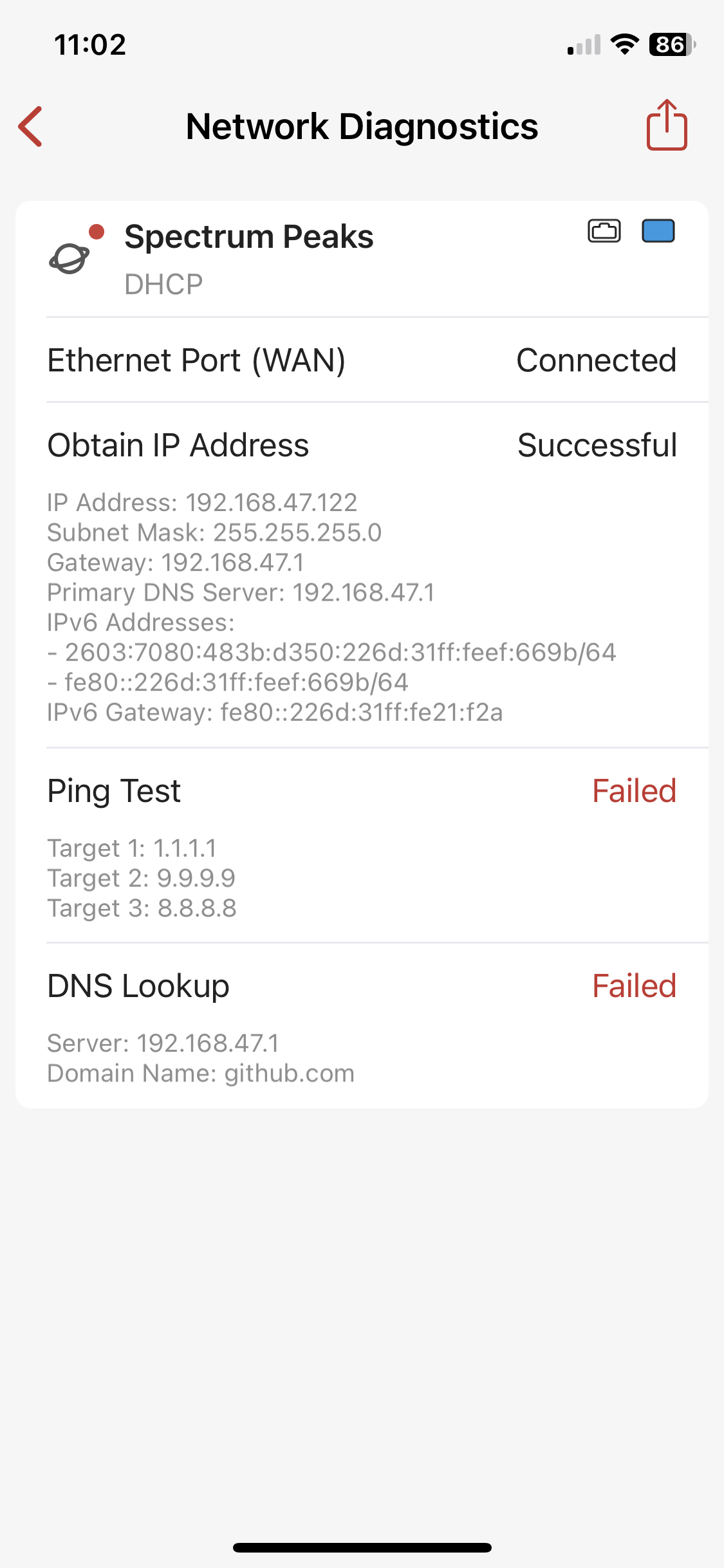Tap the Saturn planet internet icon
This screenshot has width=724, height=1568.
click(x=69, y=259)
